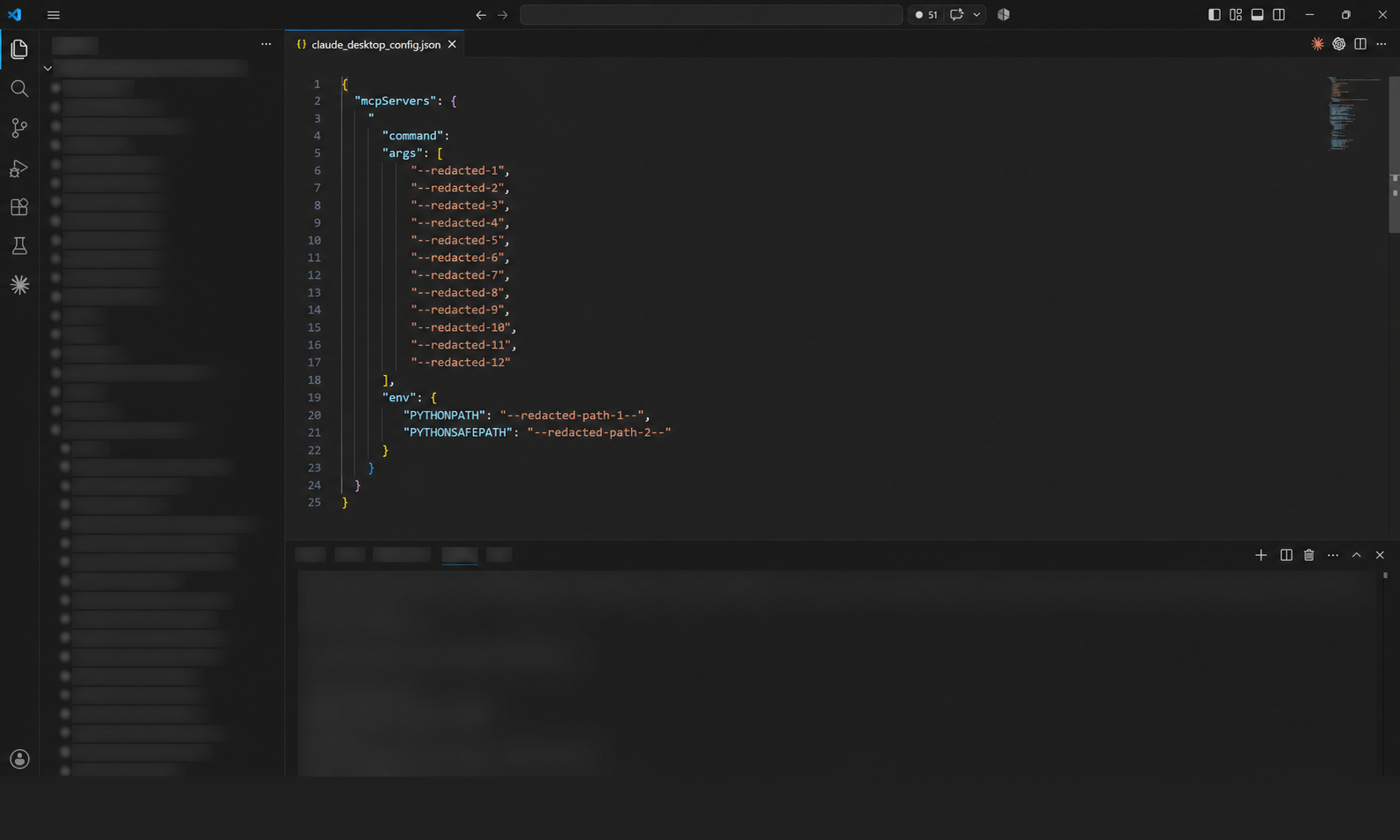Click the "args" key on line 5
1400x840 pixels.
tap(402, 154)
